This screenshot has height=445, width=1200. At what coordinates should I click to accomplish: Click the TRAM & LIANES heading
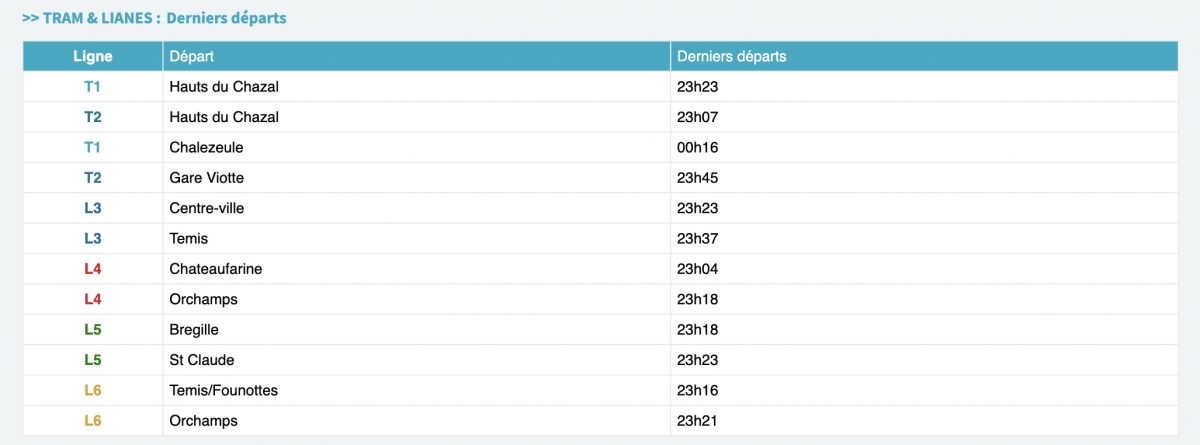click(154, 18)
